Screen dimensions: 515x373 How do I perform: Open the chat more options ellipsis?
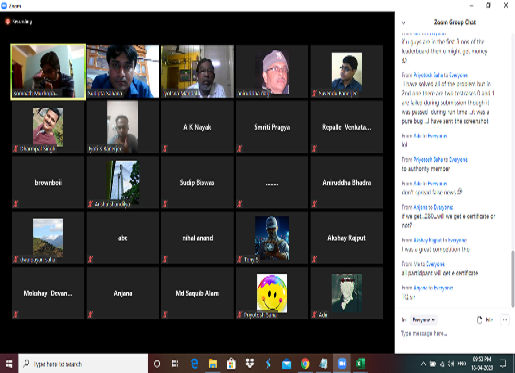pos(505,320)
